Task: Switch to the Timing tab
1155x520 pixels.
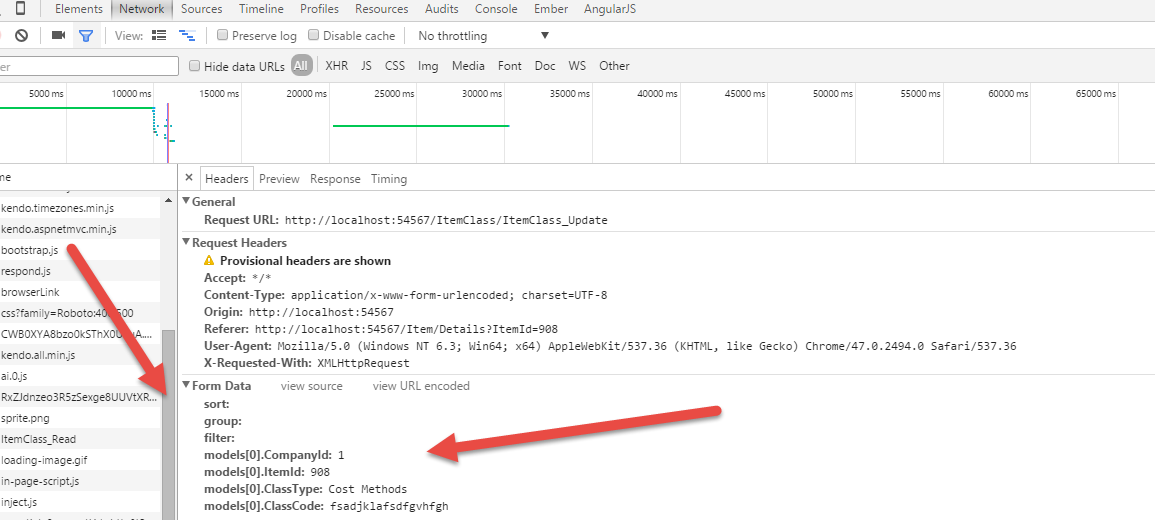Action: 389,179
